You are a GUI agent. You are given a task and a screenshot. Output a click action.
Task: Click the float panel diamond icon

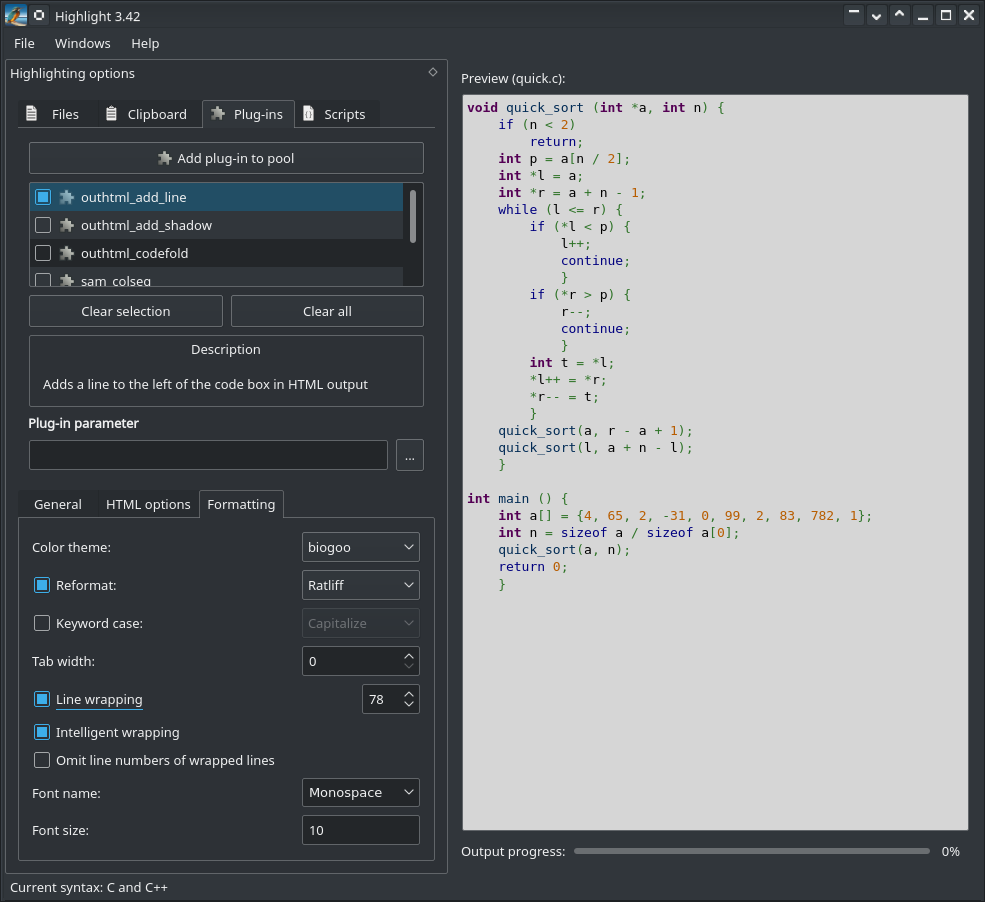(433, 72)
